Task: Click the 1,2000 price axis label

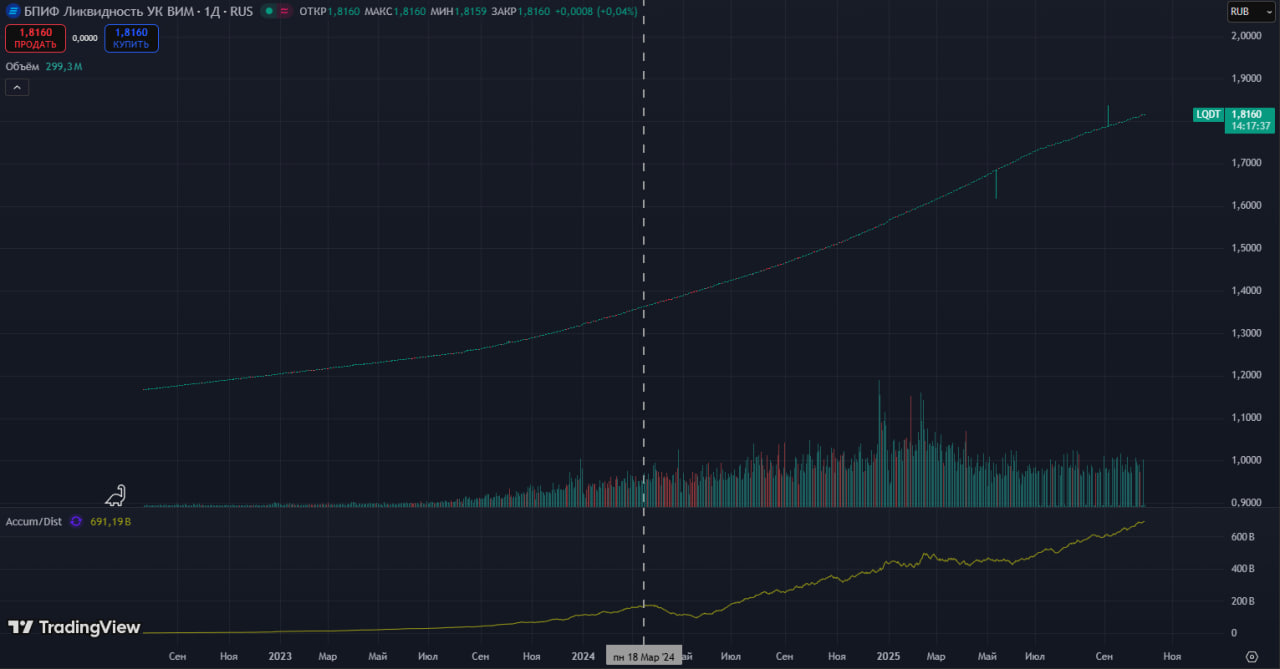Action: coord(1246,375)
